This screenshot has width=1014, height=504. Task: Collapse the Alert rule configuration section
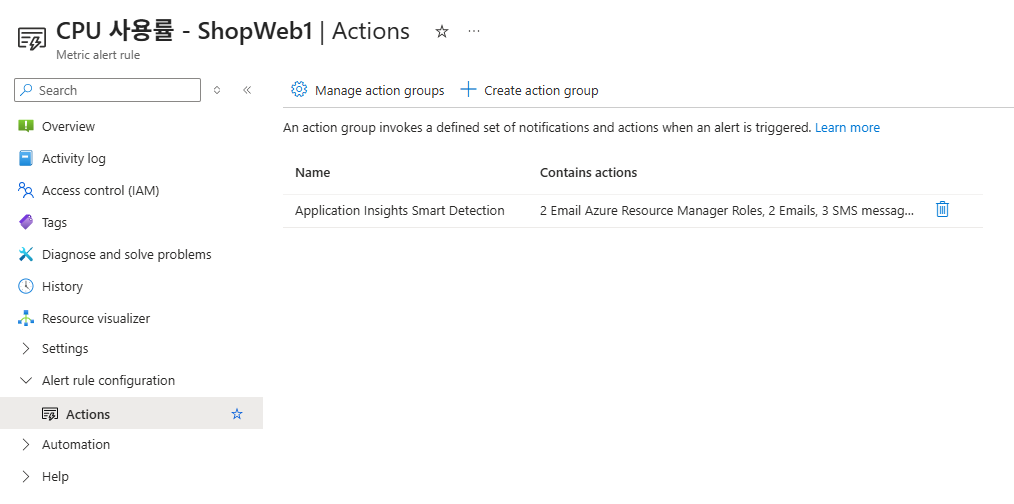(x=26, y=380)
